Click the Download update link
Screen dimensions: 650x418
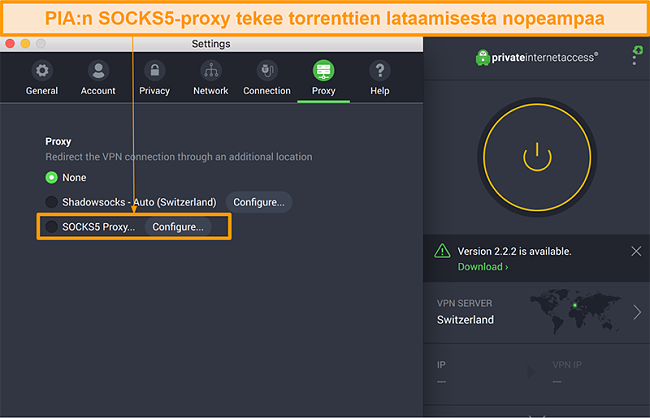tap(482, 267)
